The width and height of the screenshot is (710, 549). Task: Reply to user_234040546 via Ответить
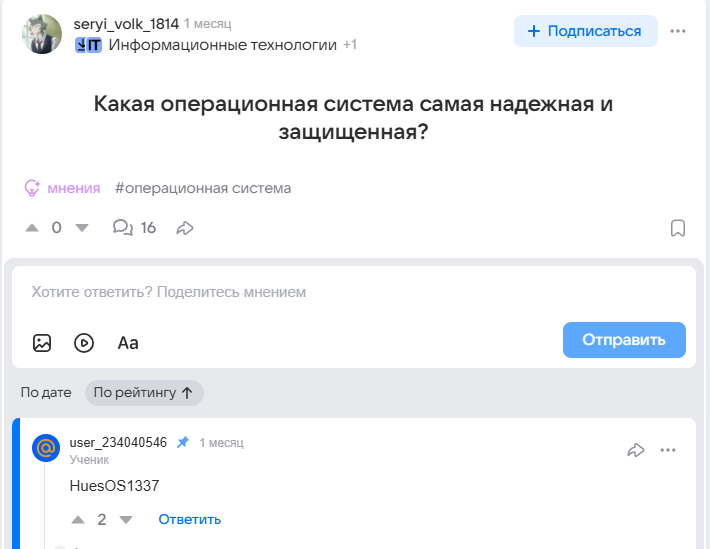(x=189, y=520)
